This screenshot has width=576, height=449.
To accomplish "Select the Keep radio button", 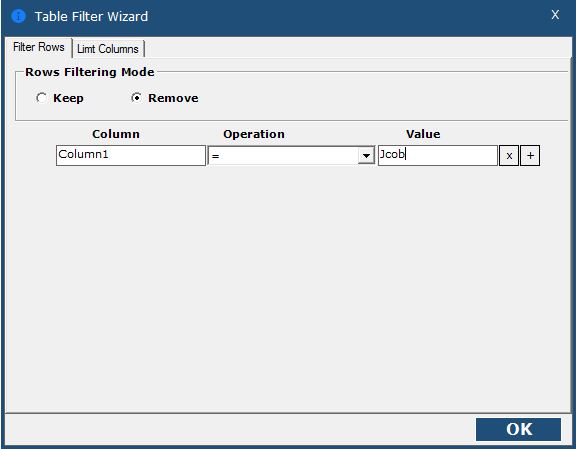I will 41,98.
